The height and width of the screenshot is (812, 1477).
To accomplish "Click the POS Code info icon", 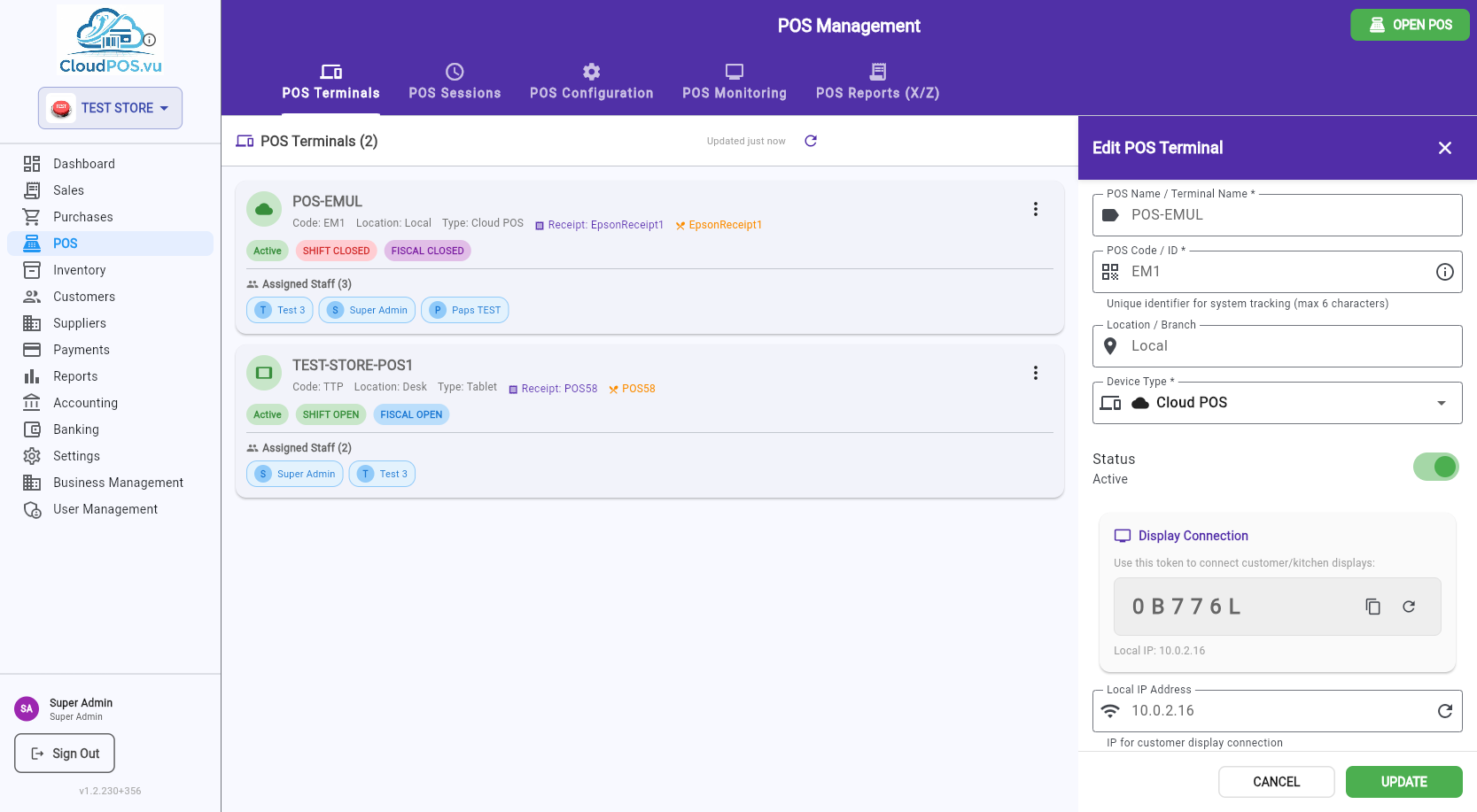I will (1444, 272).
